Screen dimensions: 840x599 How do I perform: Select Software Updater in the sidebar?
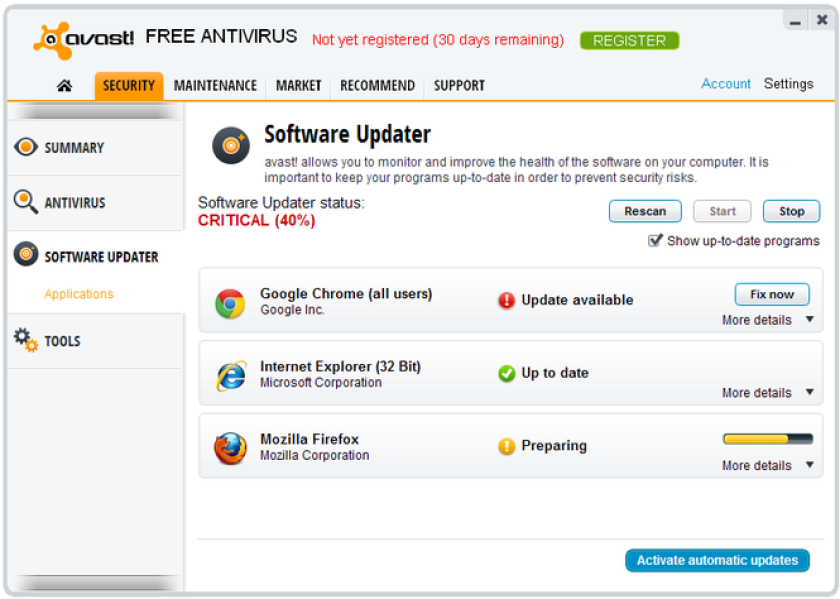[95, 257]
